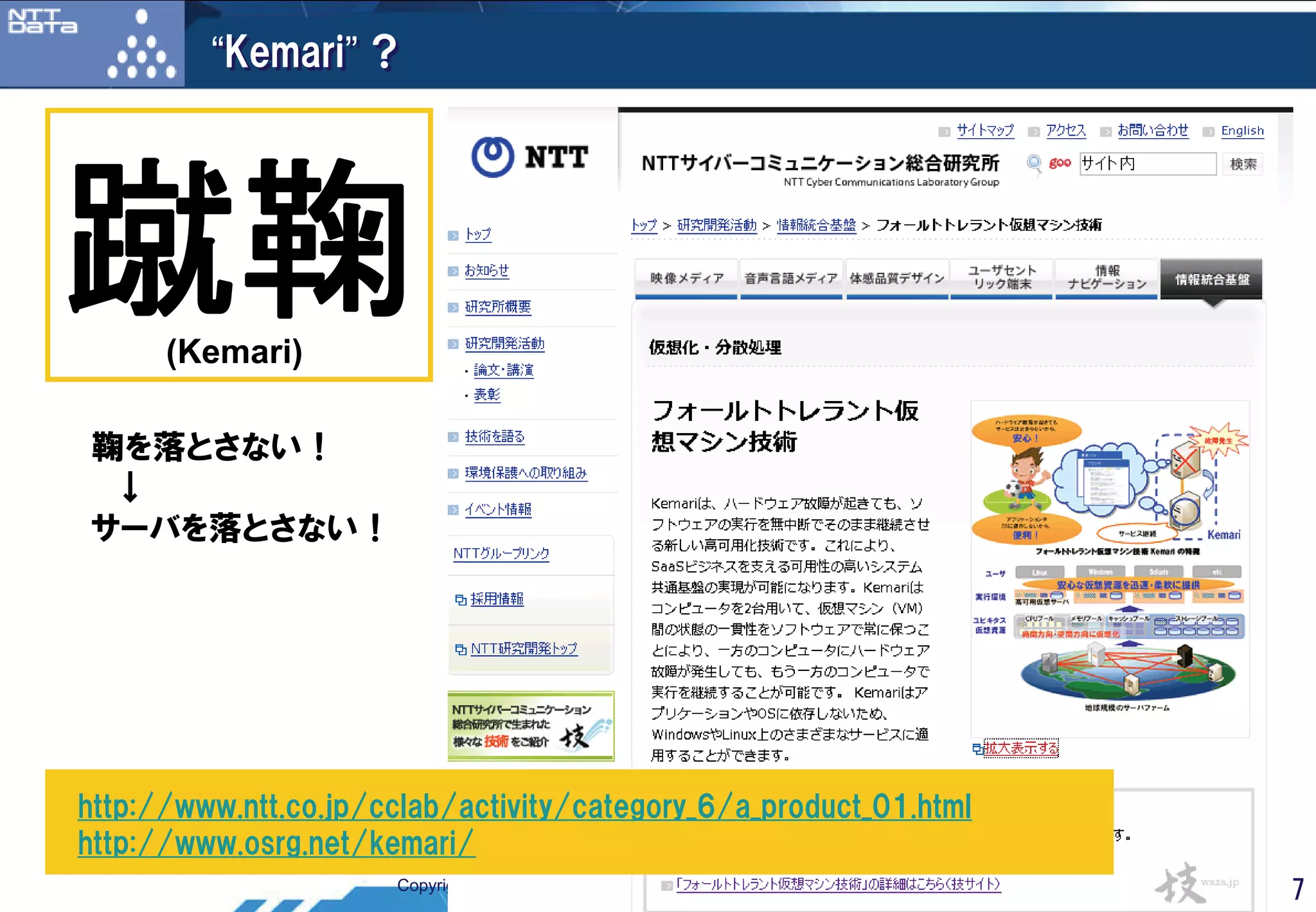Screen dimensions: 1316x912
Task: Click トップ in the breadcrumb
Action: 644,225
